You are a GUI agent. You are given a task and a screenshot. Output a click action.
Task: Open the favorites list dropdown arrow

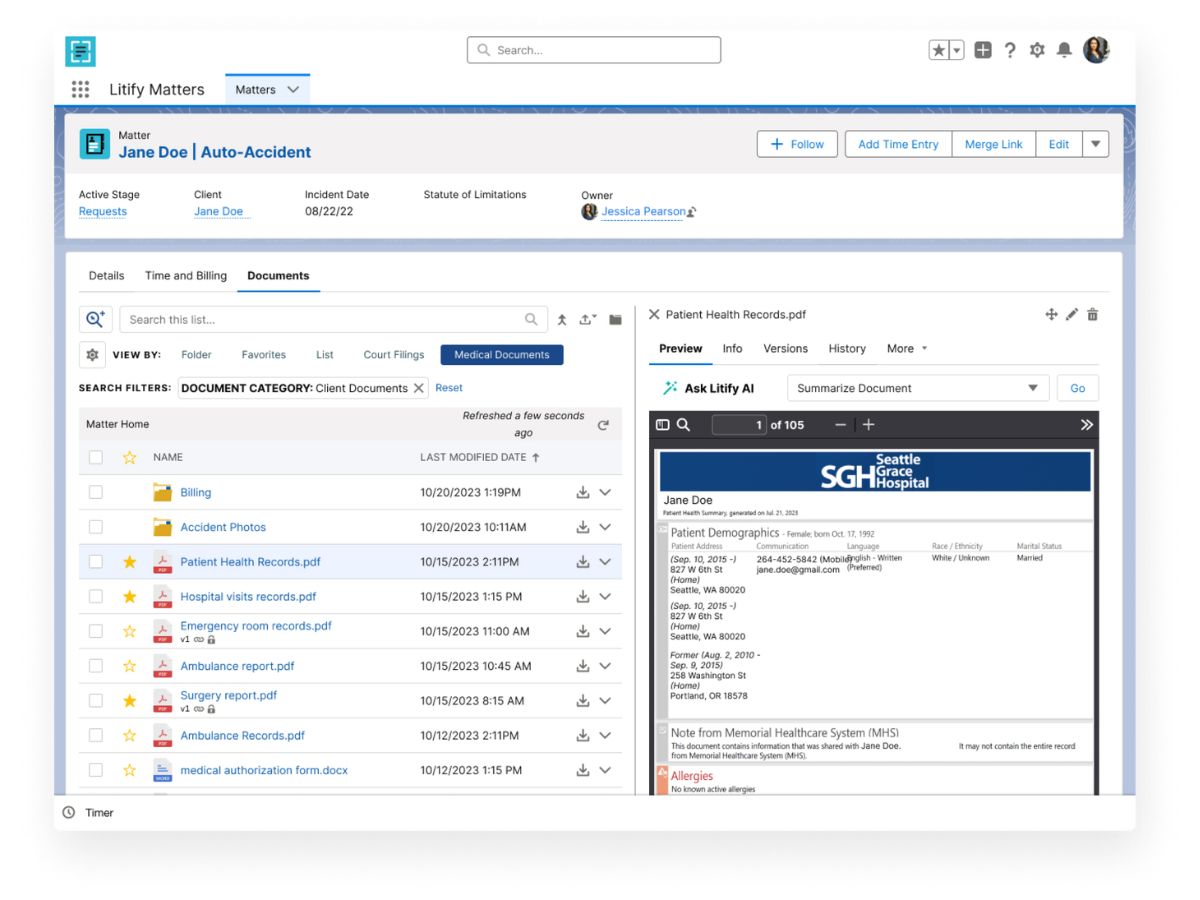957,50
